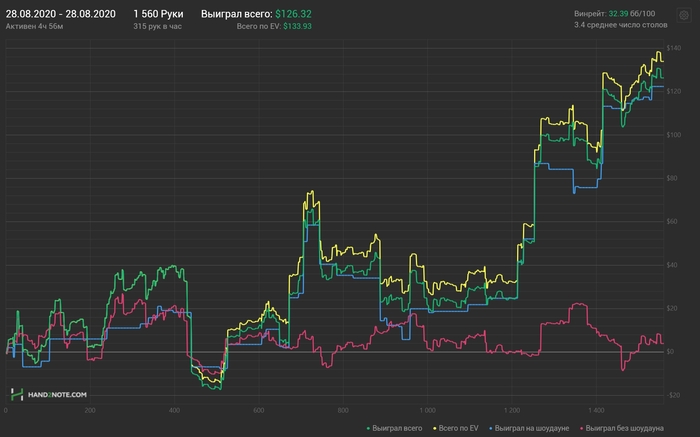Click the winrate value 32.39
The image size is (700, 437).
pyautogui.click(x=618, y=14)
